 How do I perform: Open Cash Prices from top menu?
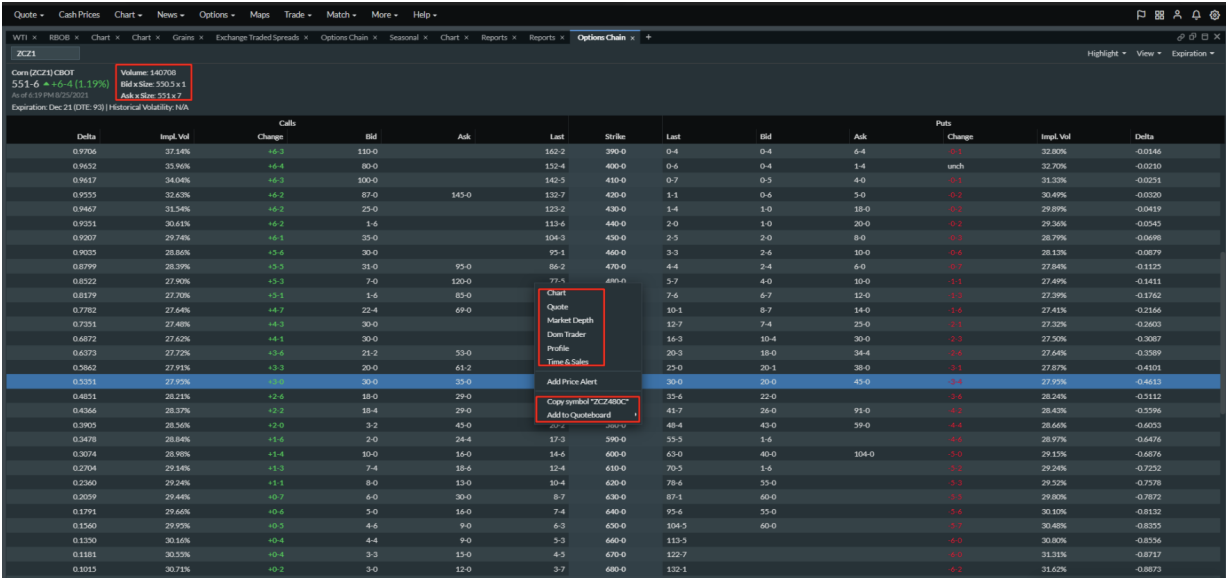pyautogui.click(x=81, y=16)
